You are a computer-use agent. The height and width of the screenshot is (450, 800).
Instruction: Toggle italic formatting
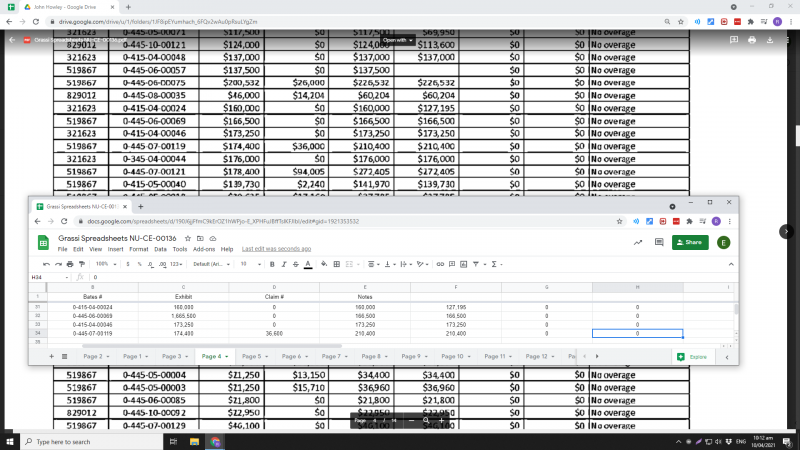[x=284, y=264]
